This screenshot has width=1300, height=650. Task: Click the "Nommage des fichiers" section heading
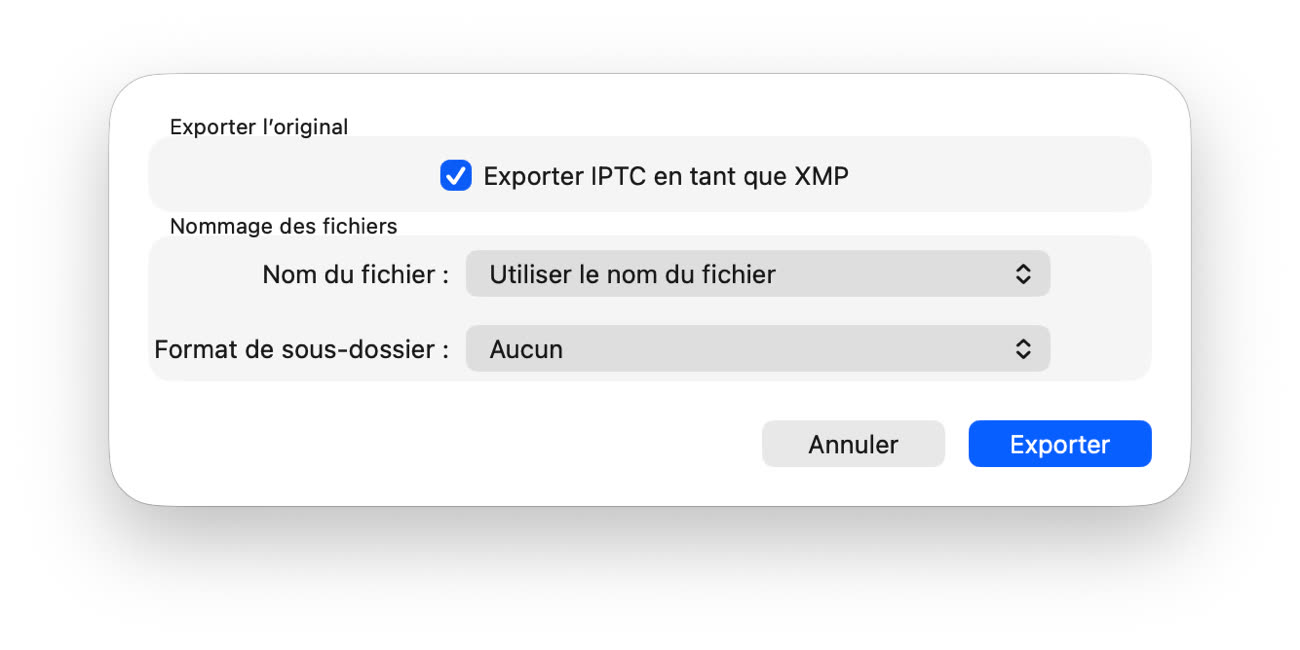(x=283, y=226)
